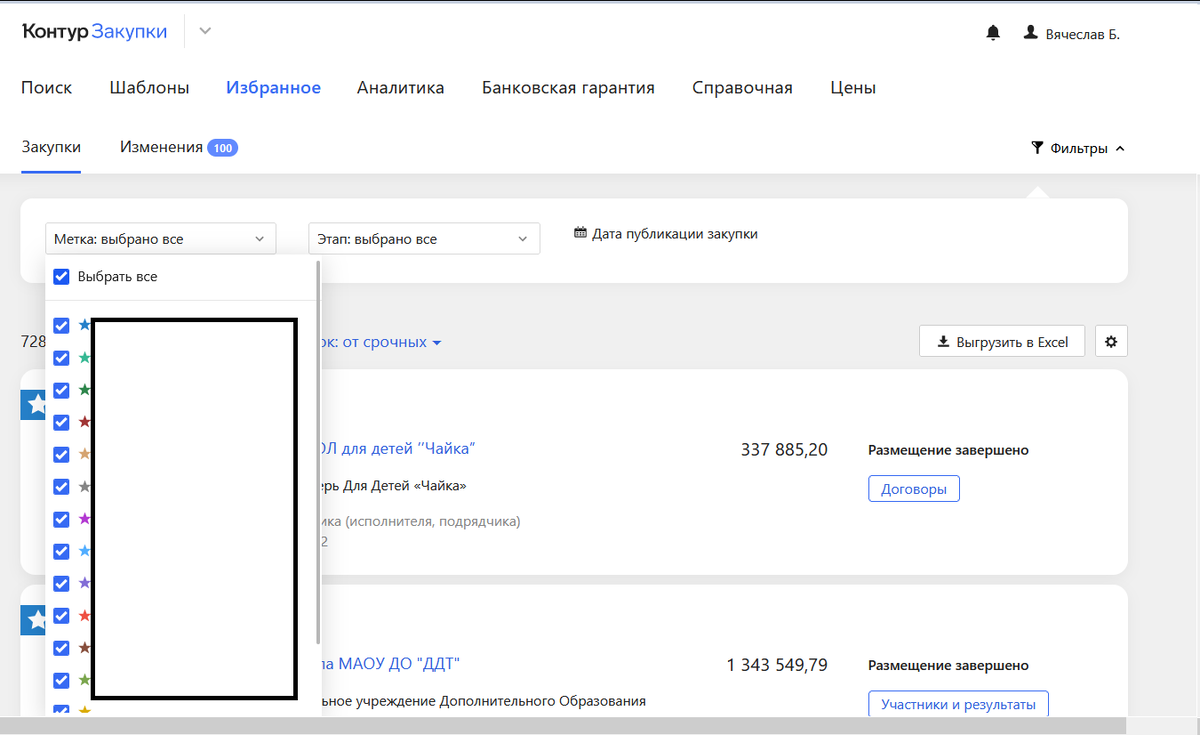The height and width of the screenshot is (735, 1200).
Task: Click the favorite star flag on the ДДТ card
Action: (x=34, y=620)
